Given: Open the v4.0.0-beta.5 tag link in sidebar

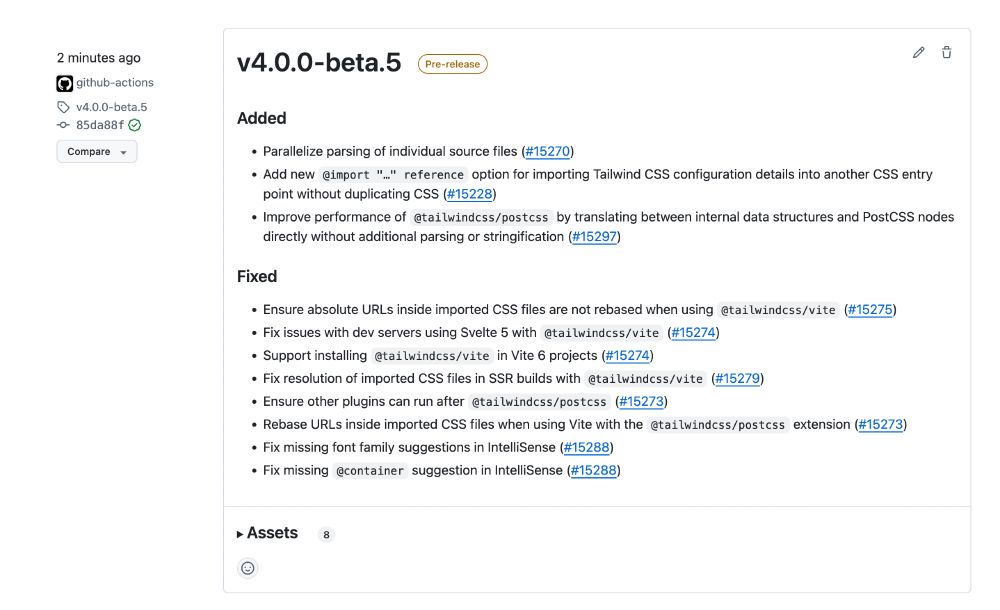Looking at the screenshot, I should (x=112, y=107).
